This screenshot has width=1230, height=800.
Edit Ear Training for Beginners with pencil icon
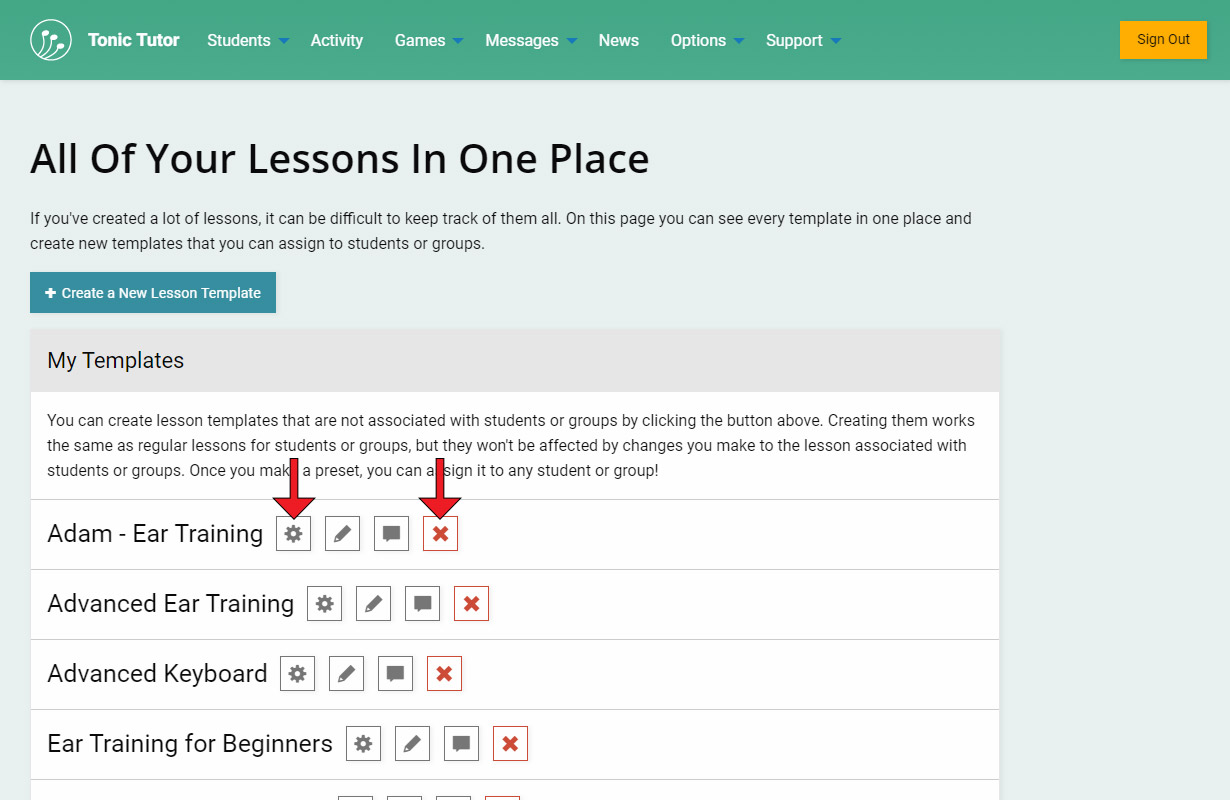(412, 744)
